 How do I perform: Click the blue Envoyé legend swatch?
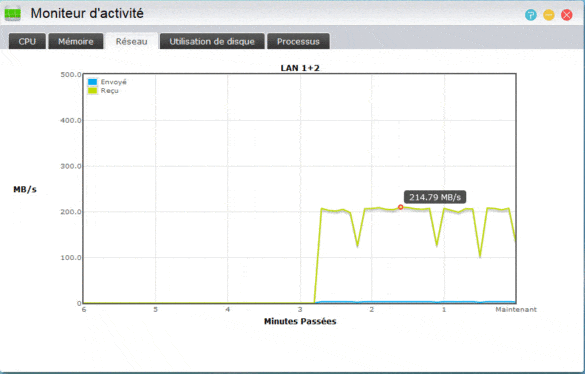pos(93,82)
